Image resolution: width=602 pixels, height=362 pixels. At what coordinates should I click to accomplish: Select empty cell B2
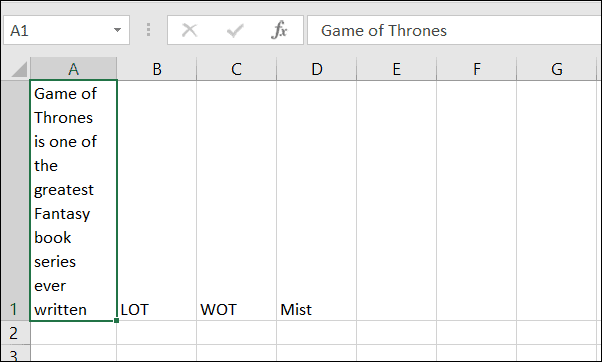tap(157, 333)
